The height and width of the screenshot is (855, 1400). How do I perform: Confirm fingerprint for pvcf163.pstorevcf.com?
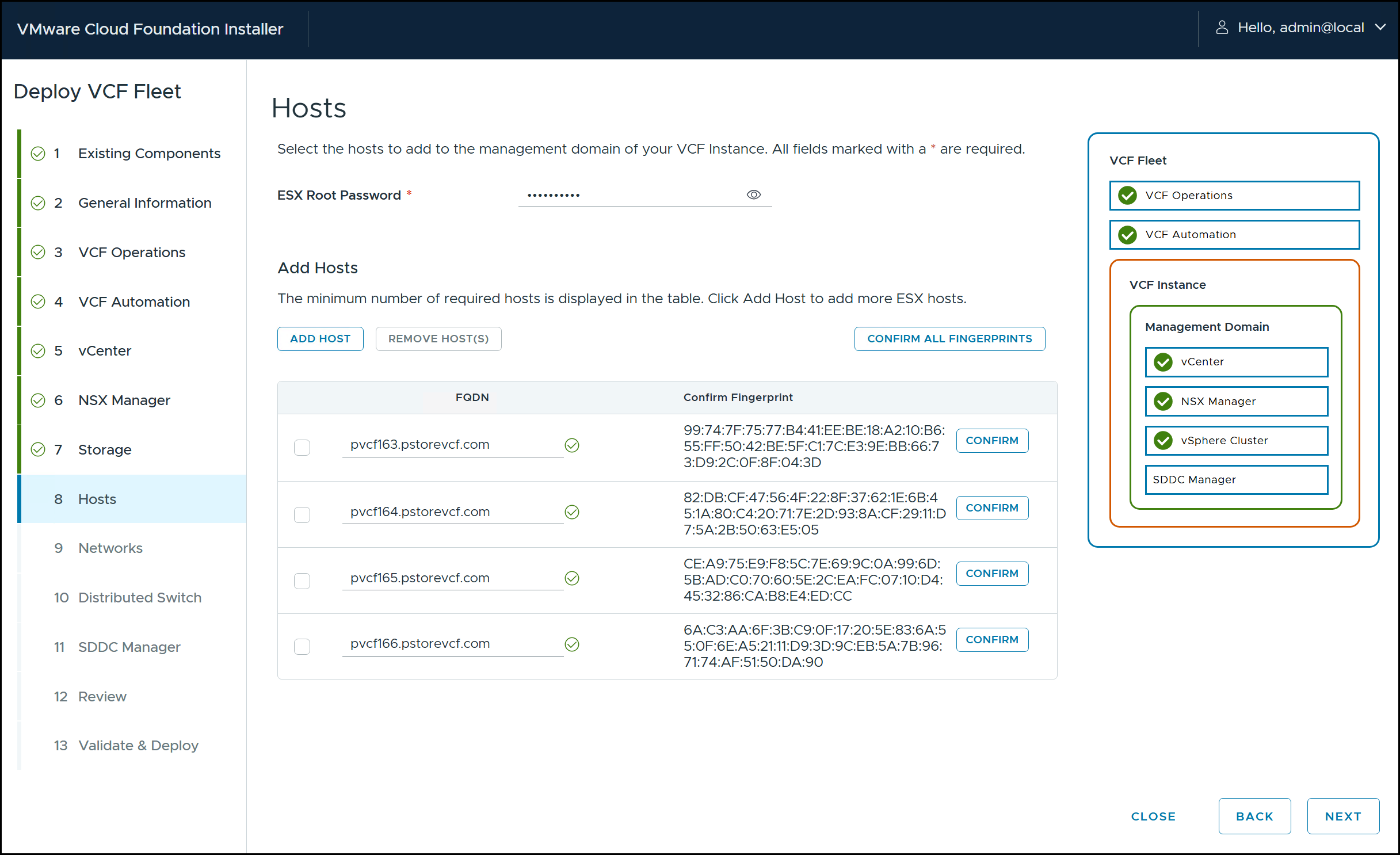coord(992,441)
